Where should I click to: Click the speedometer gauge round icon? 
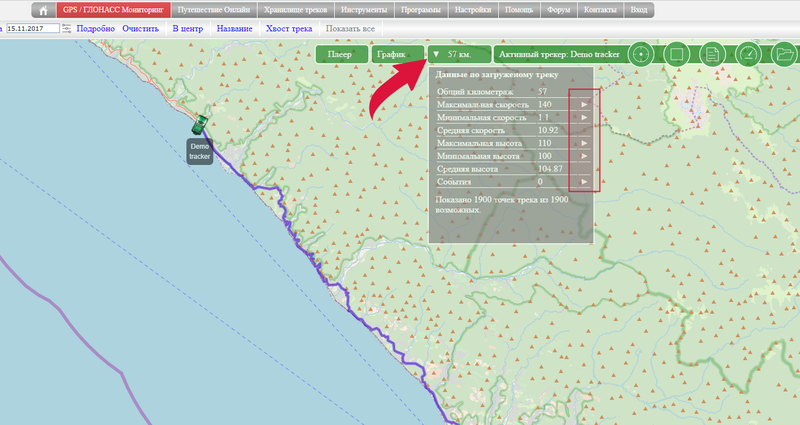(x=747, y=54)
